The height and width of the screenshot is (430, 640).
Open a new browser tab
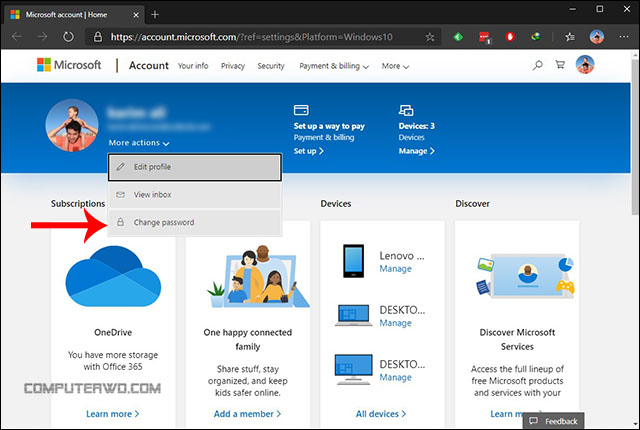pyautogui.click(x=155, y=13)
